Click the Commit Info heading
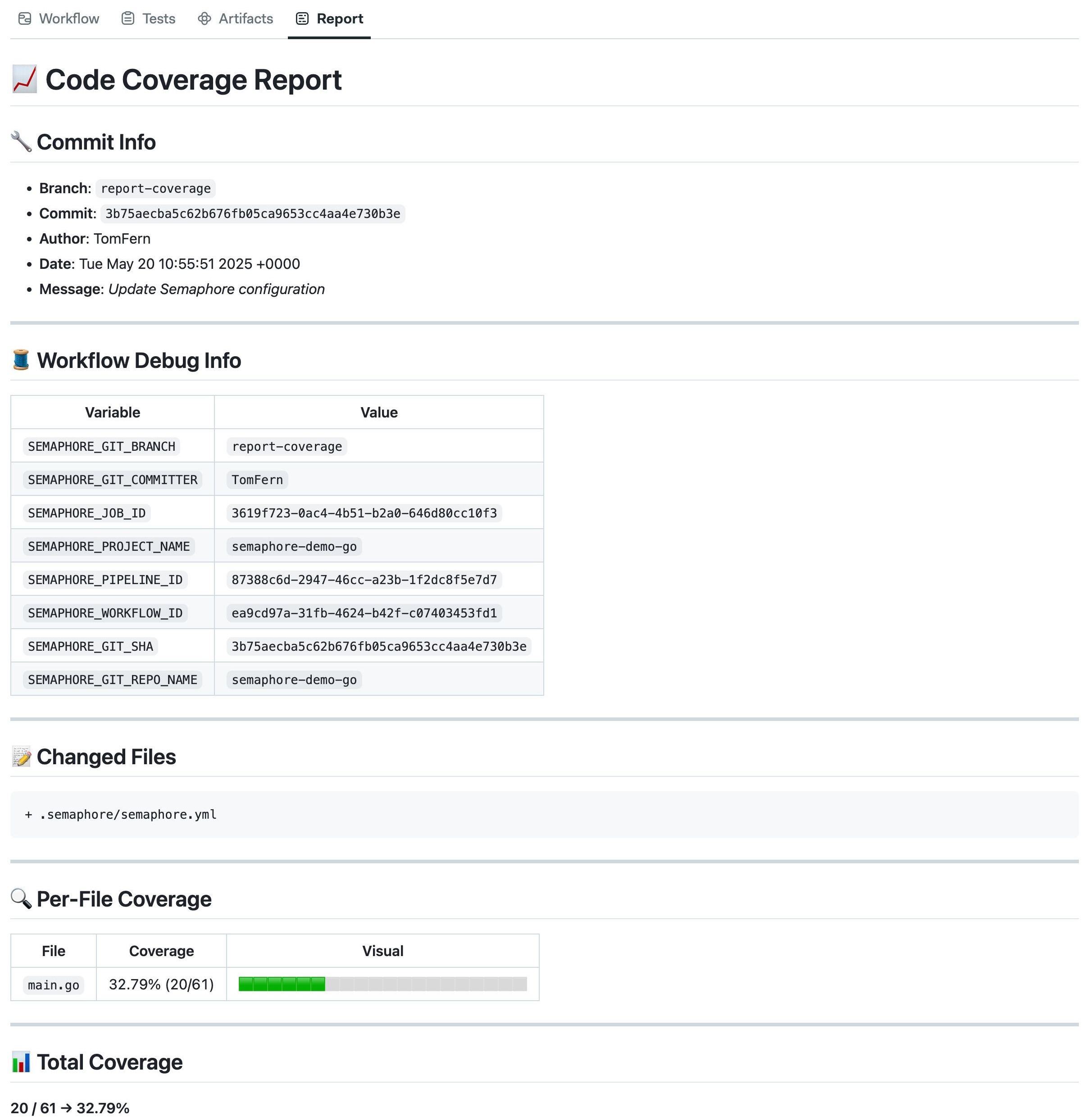 (96, 142)
